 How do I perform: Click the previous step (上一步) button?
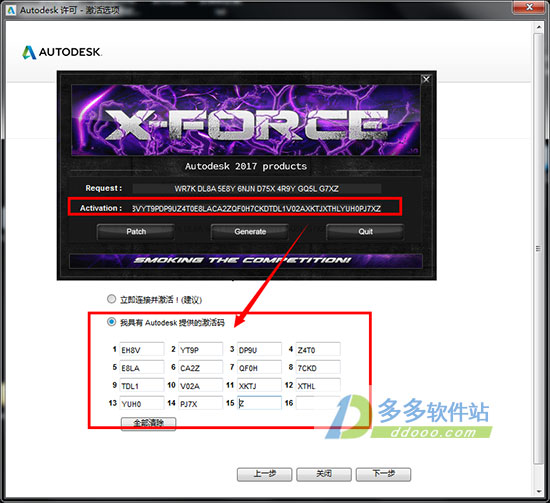tap(264, 474)
